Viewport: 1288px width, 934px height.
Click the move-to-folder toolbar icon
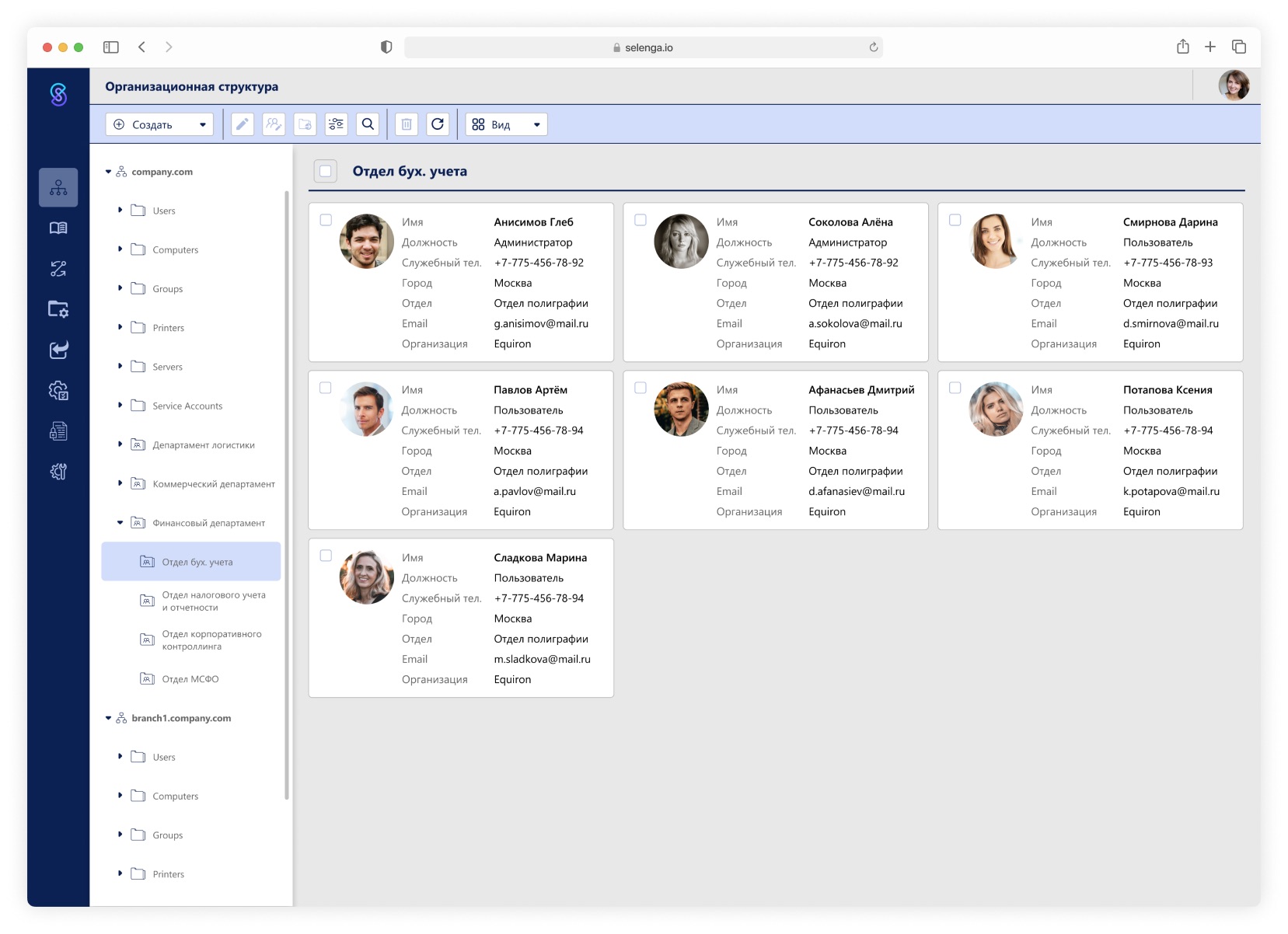[305, 124]
